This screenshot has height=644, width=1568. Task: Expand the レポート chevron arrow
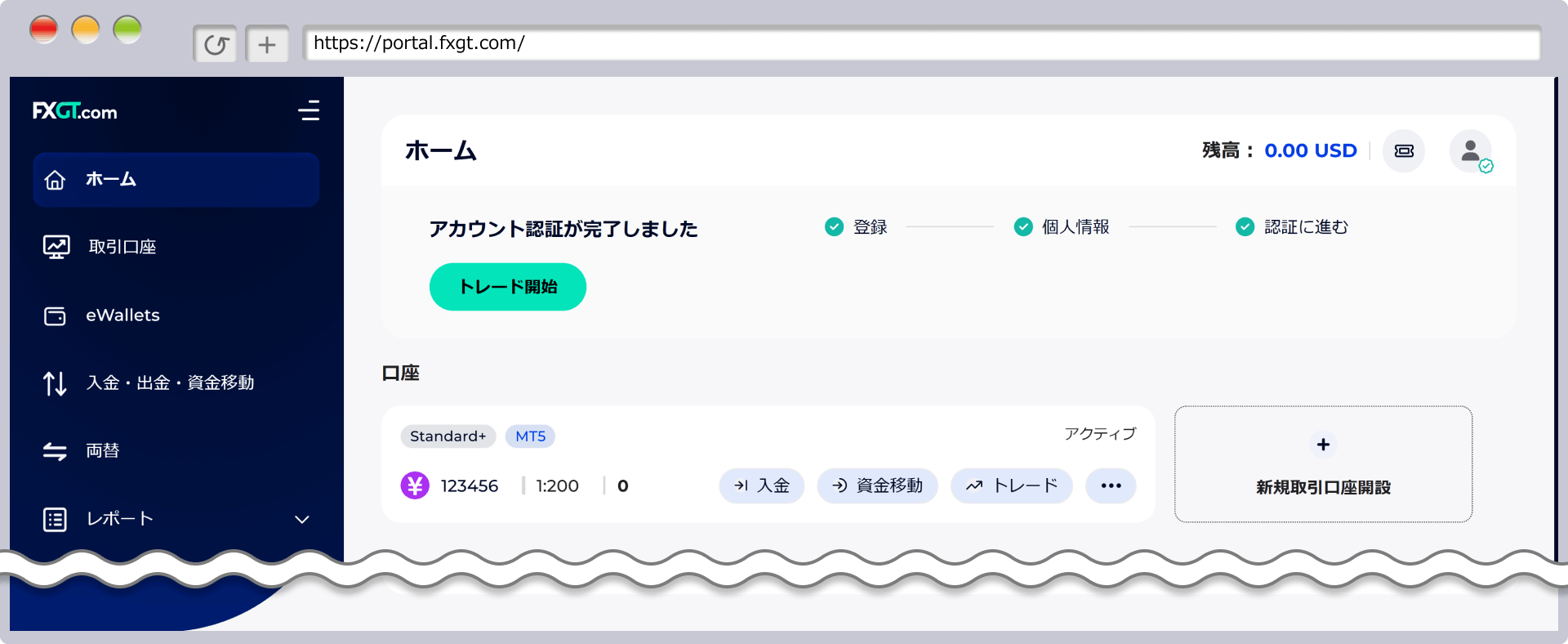(302, 520)
